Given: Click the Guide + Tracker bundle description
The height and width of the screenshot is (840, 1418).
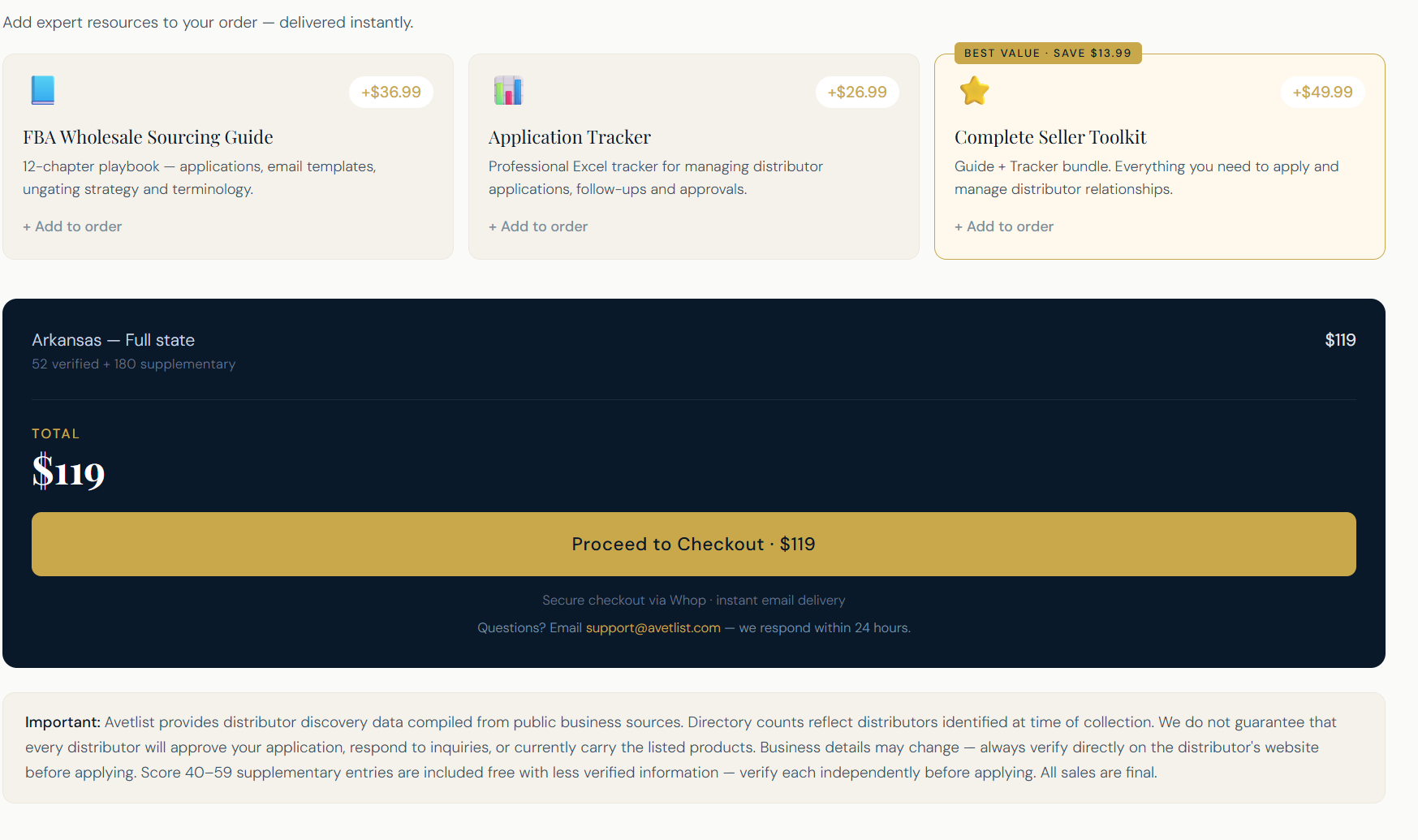Looking at the screenshot, I should 1147,178.
